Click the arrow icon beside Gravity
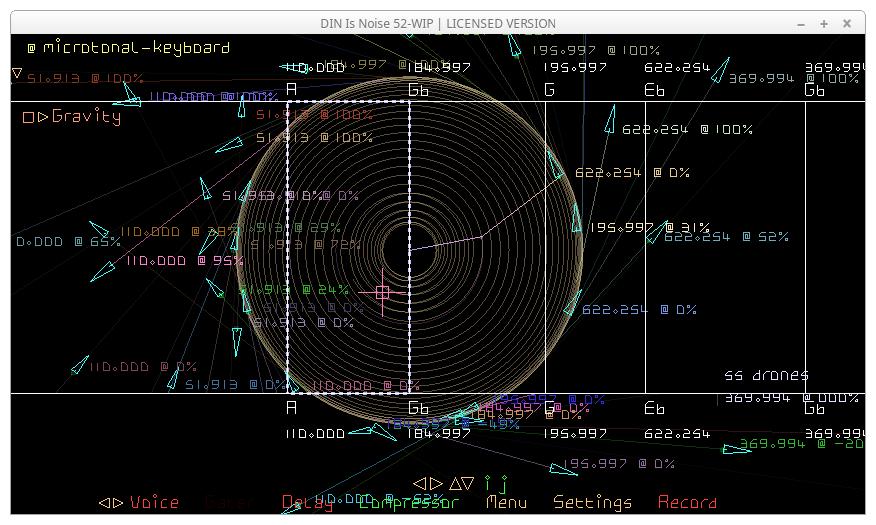 [42, 117]
